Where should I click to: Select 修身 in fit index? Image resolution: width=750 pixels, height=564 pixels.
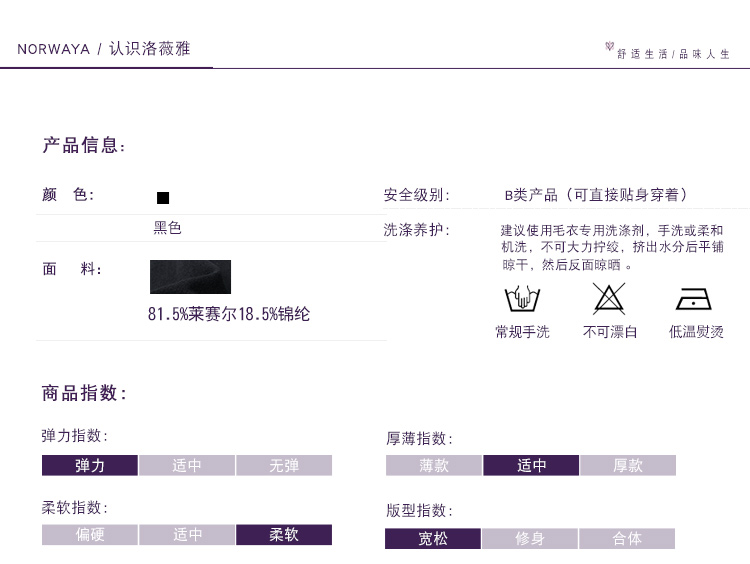click(530, 539)
